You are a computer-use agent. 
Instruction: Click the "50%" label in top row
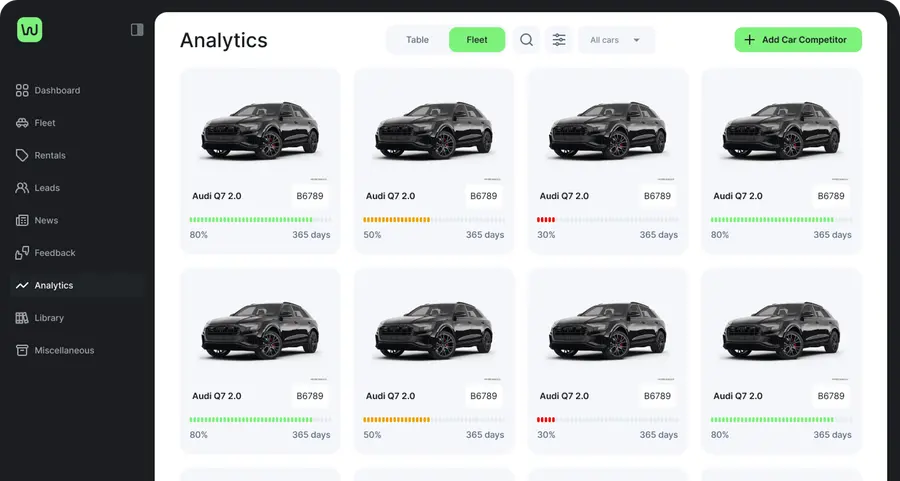[372, 235]
